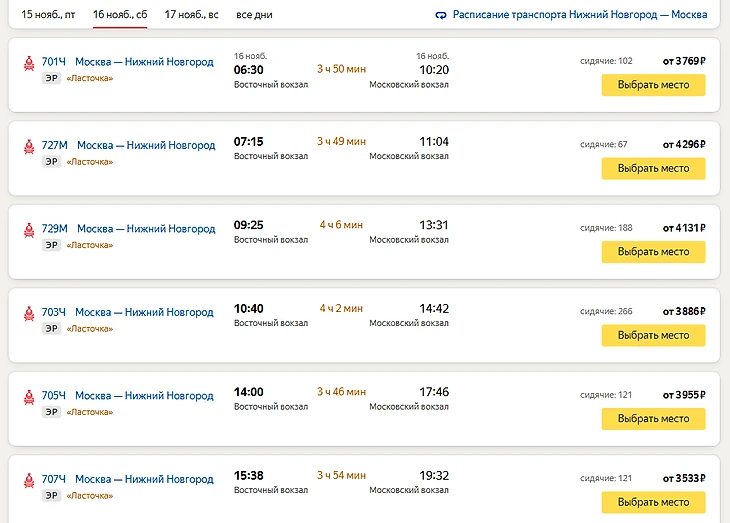Choose a seat on the 10:40 train
The height and width of the screenshot is (523, 730).
tap(653, 335)
